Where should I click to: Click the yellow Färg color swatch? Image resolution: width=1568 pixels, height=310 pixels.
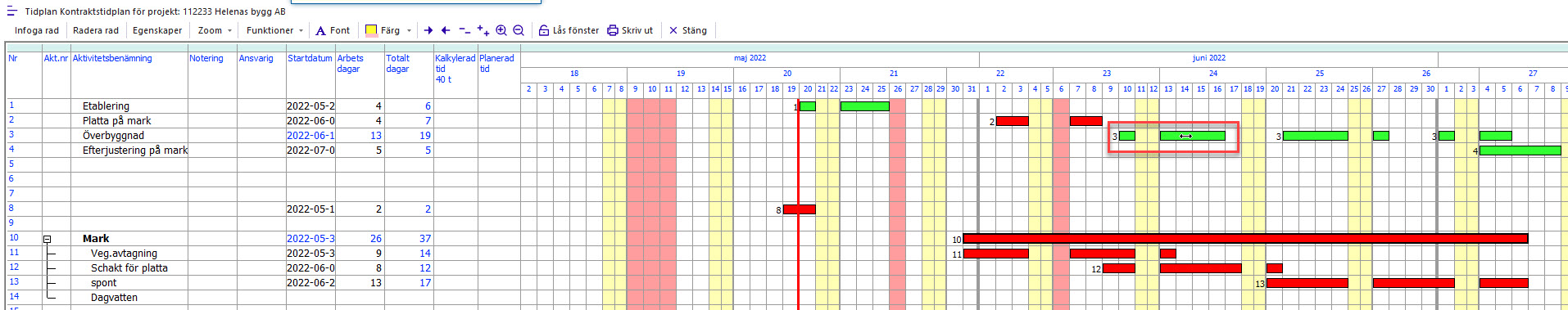tap(371, 30)
